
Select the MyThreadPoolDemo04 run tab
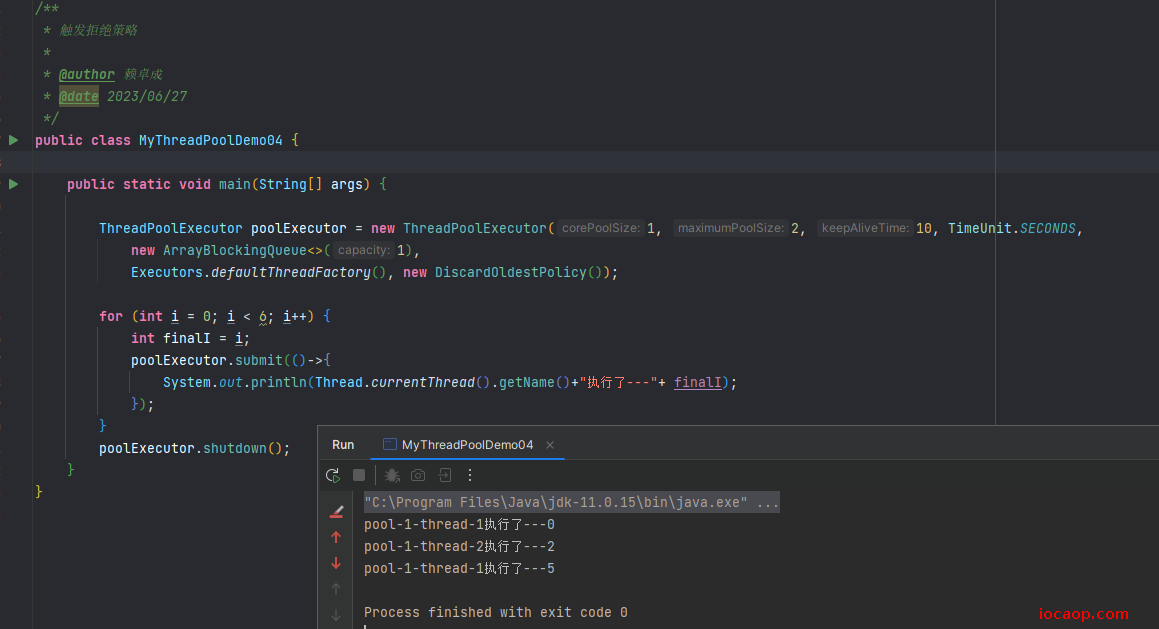467,445
